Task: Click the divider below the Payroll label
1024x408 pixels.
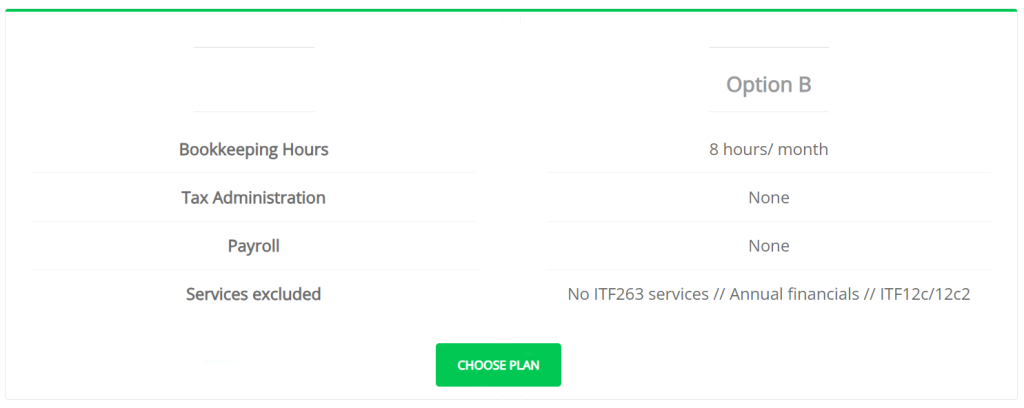Action: (x=253, y=269)
